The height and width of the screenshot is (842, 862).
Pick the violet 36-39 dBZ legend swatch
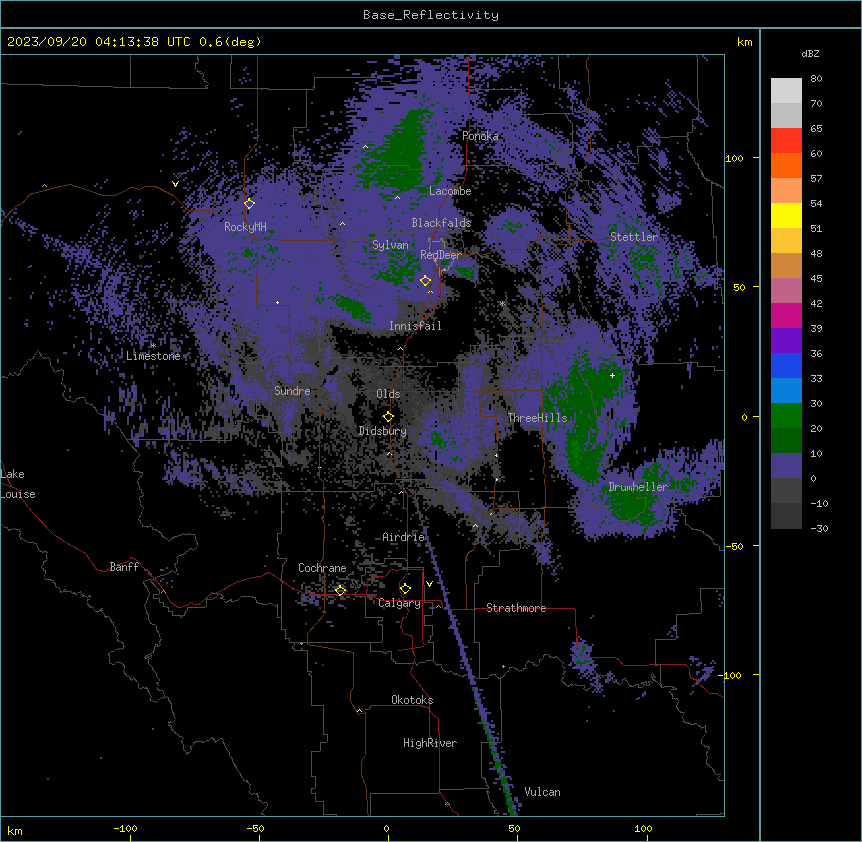[786, 341]
